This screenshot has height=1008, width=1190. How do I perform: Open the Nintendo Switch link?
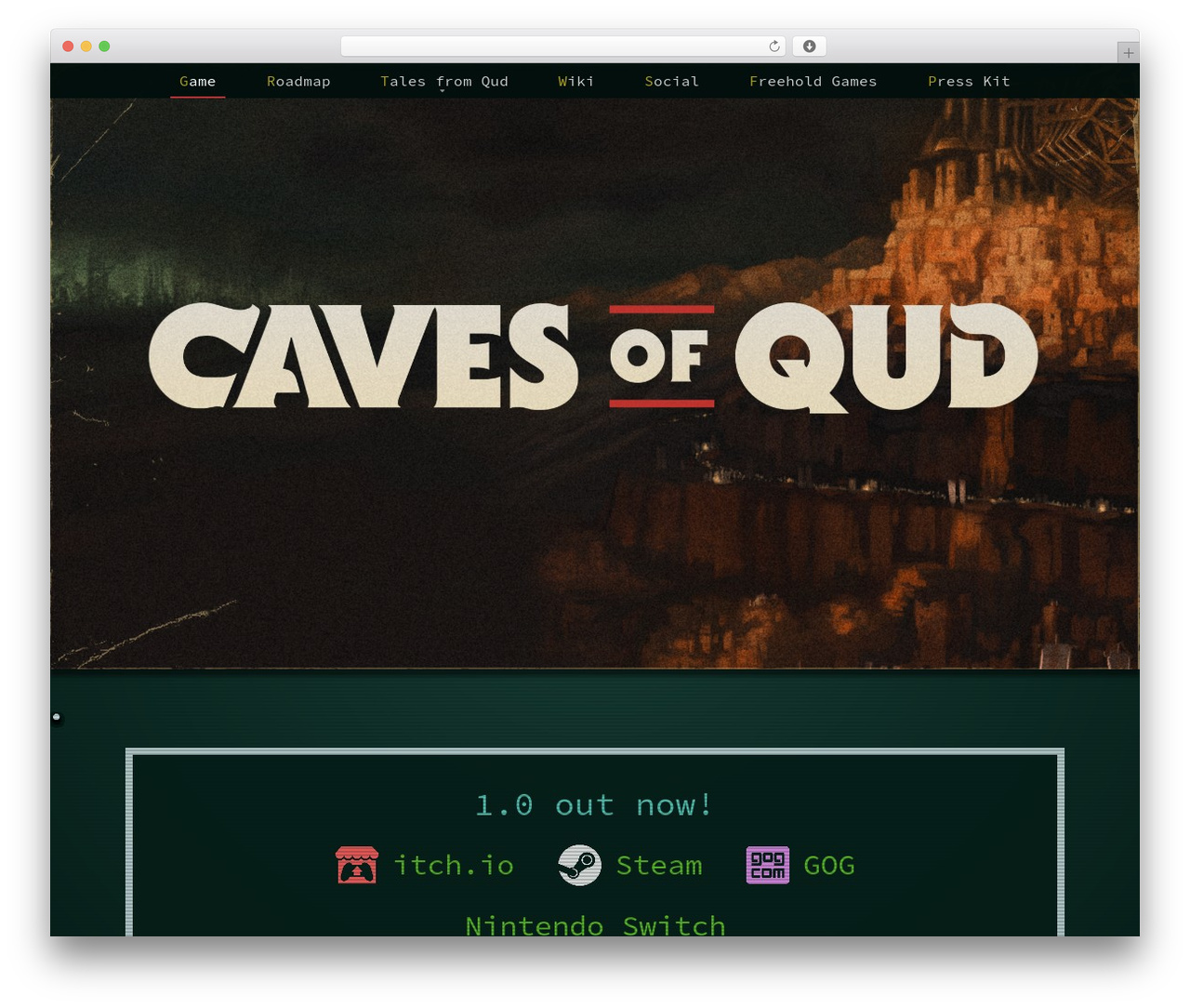595,925
